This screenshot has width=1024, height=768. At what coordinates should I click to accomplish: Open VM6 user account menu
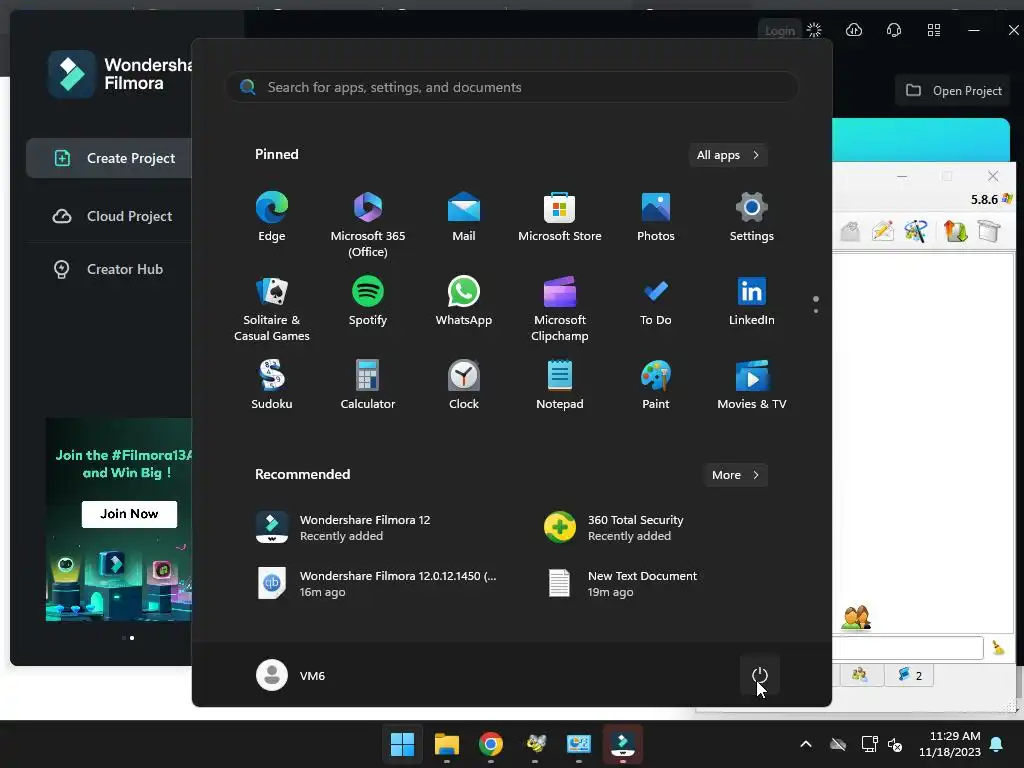click(291, 675)
